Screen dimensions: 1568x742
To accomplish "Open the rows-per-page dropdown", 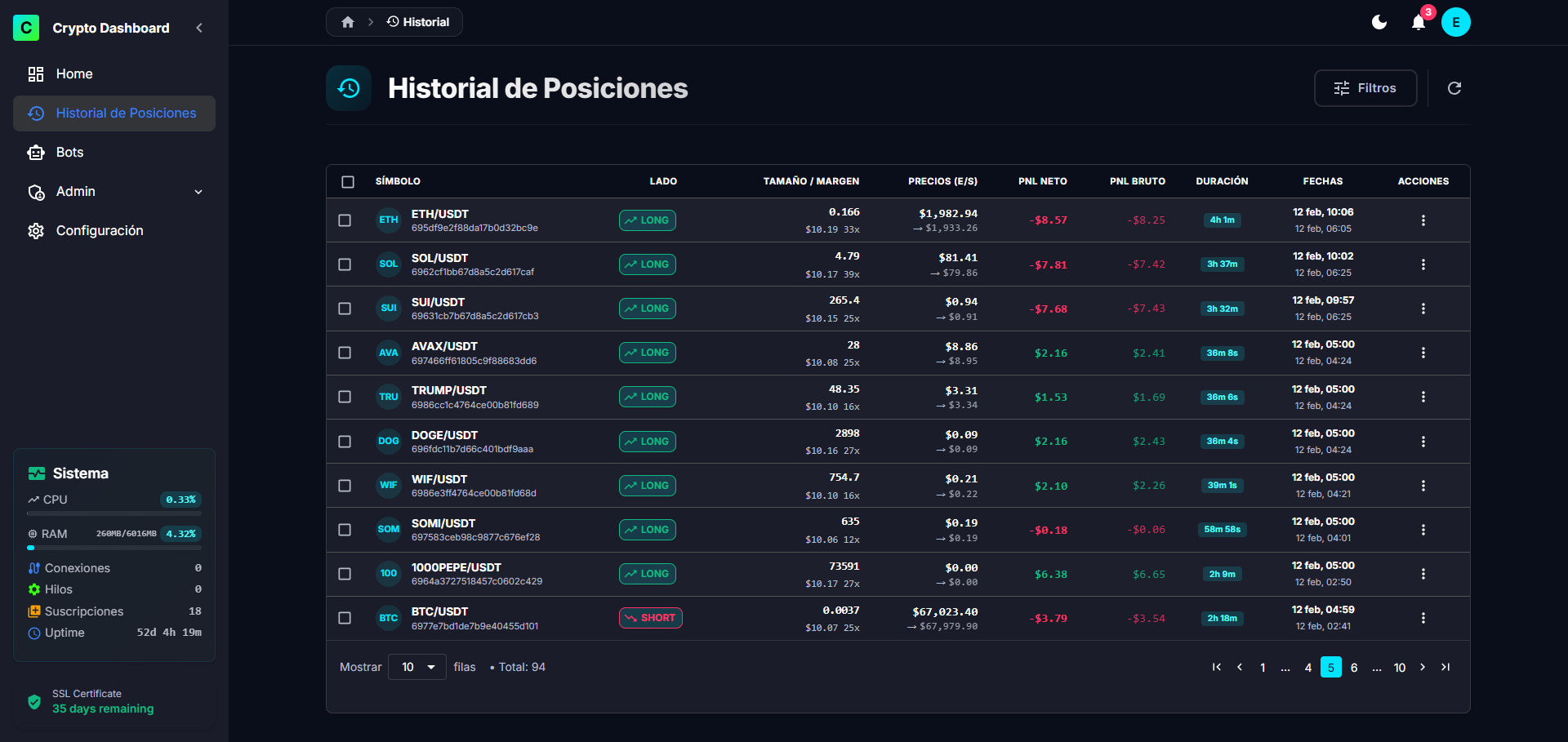I will (x=416, y=667).
